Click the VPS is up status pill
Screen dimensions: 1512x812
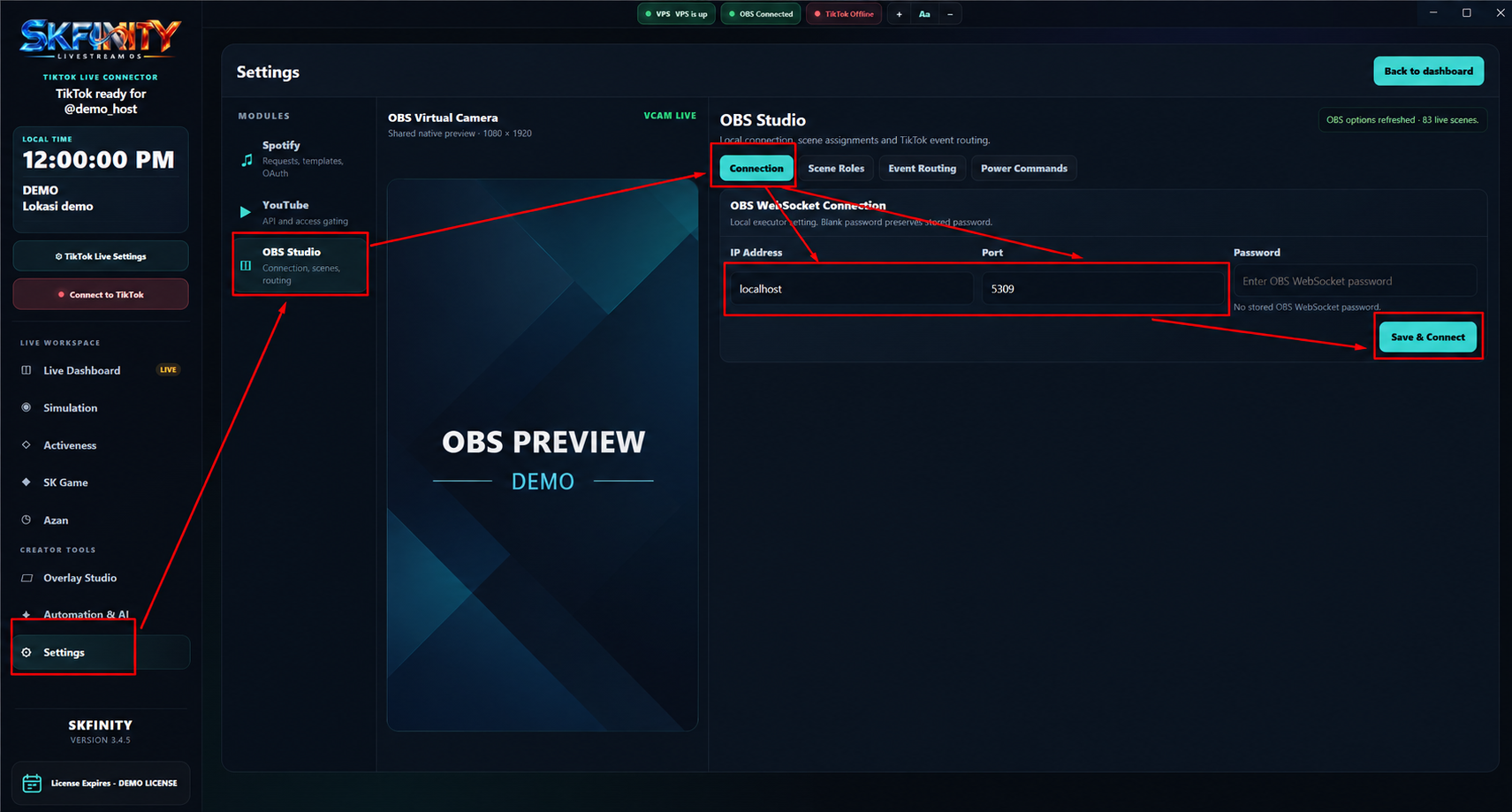tap(676, 14)
